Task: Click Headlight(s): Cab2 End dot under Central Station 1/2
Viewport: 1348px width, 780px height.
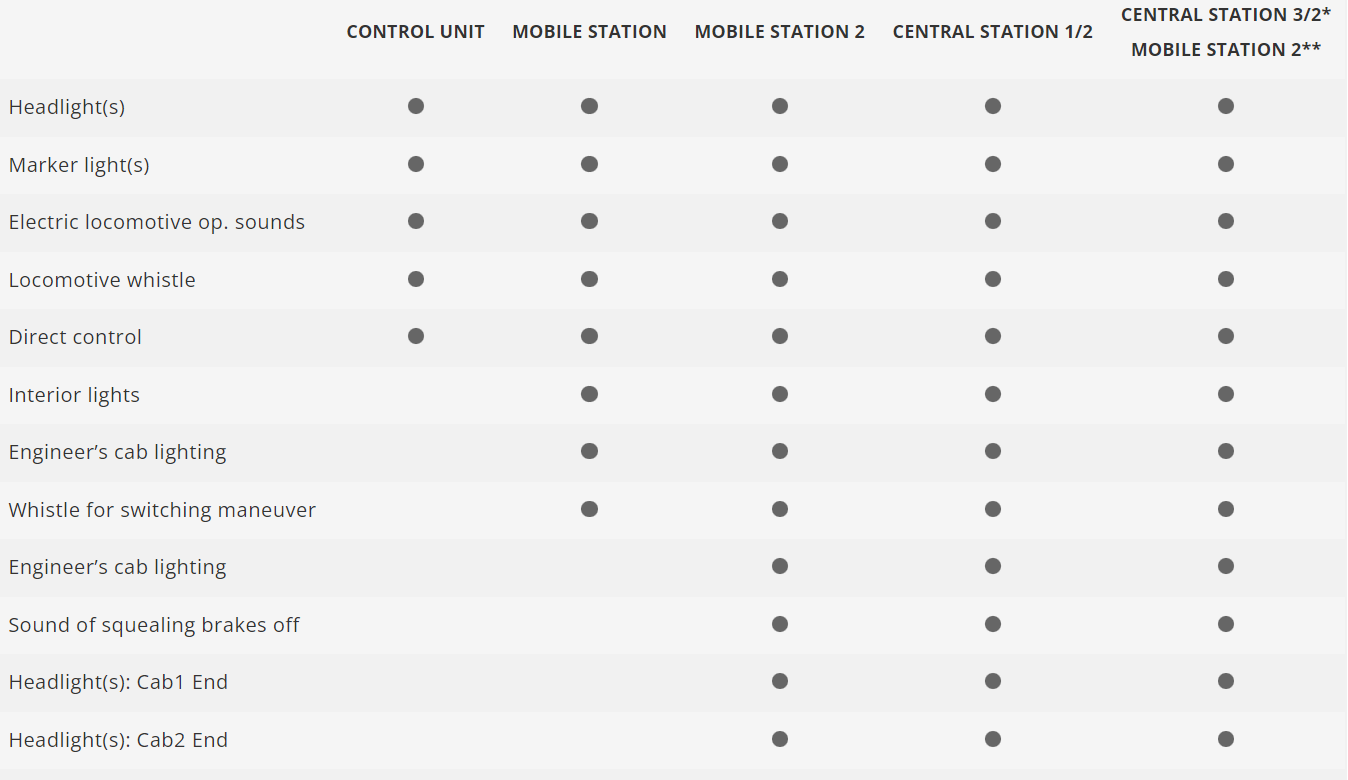Action: [x=992, y=739]
